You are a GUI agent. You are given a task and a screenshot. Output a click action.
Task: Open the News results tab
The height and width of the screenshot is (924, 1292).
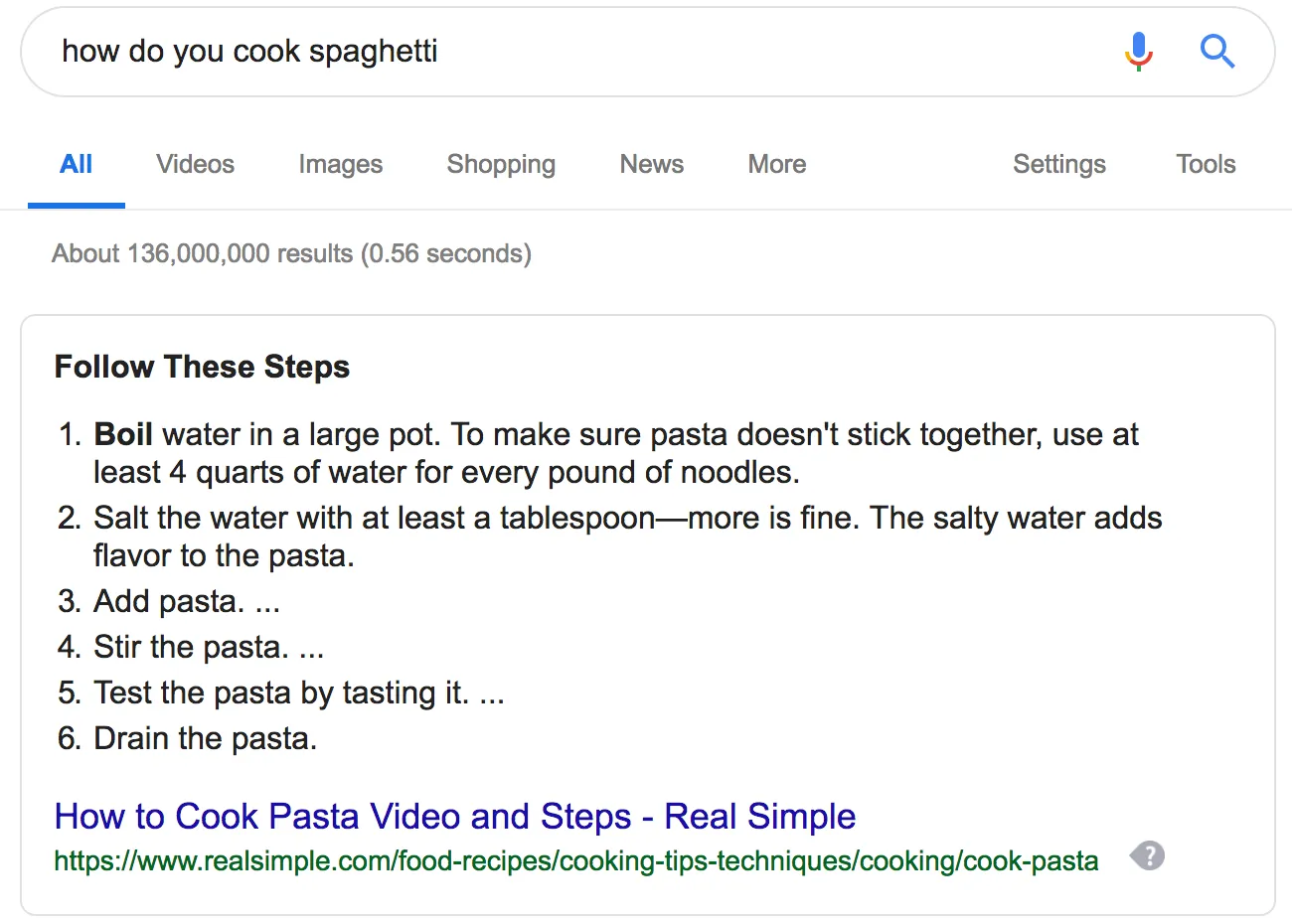[652, 164]
